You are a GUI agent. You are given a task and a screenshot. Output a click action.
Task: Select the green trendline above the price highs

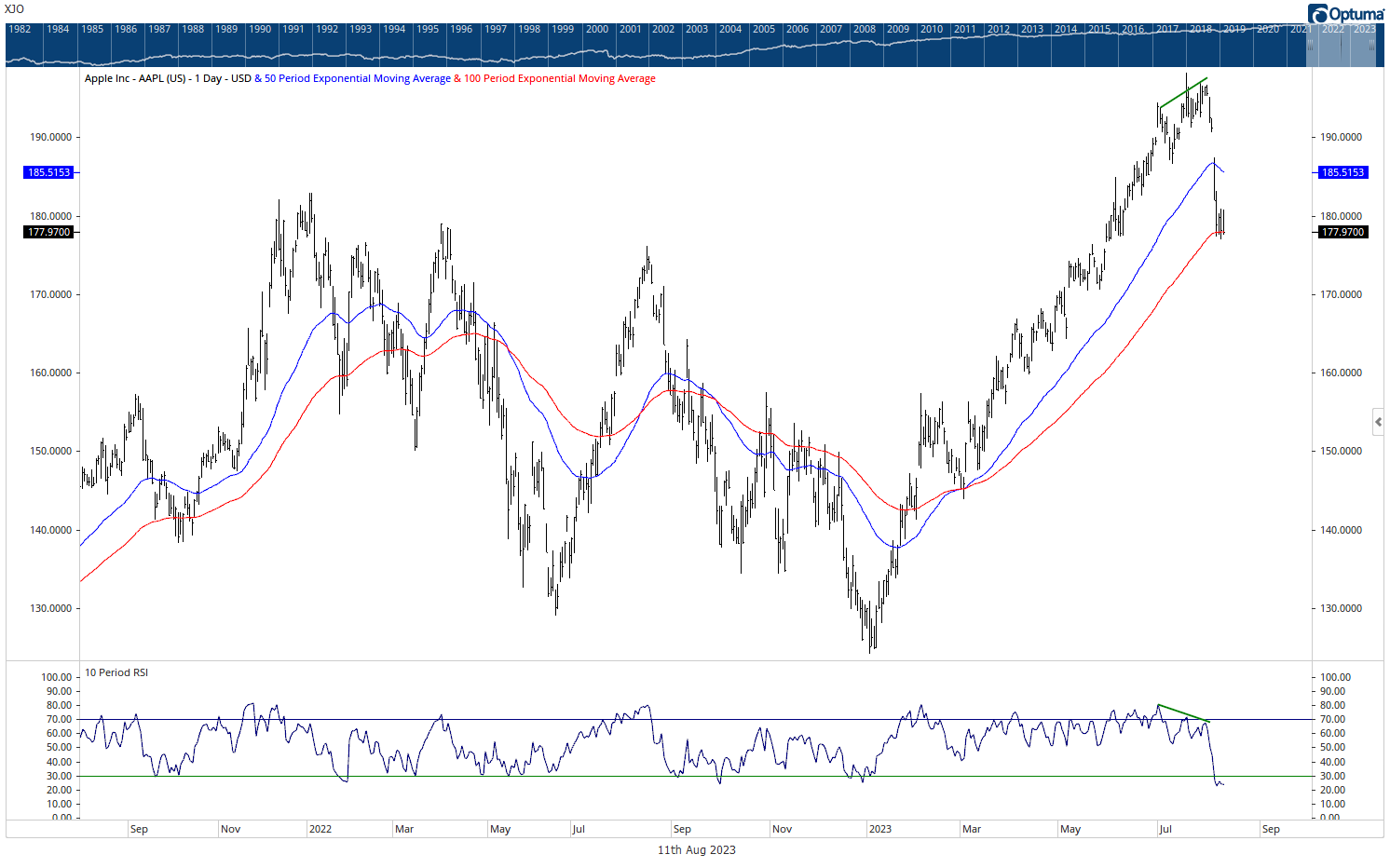pos(1183,92)
